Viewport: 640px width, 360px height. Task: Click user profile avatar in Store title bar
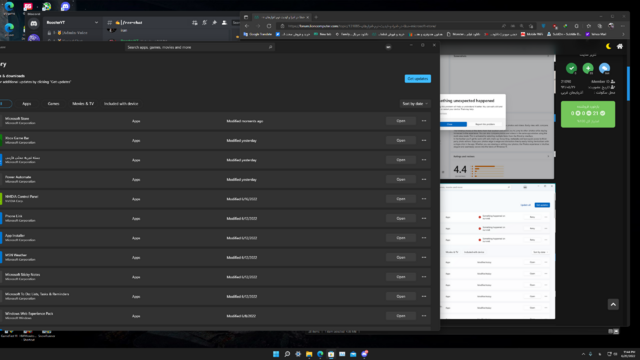tap(388, 47)
